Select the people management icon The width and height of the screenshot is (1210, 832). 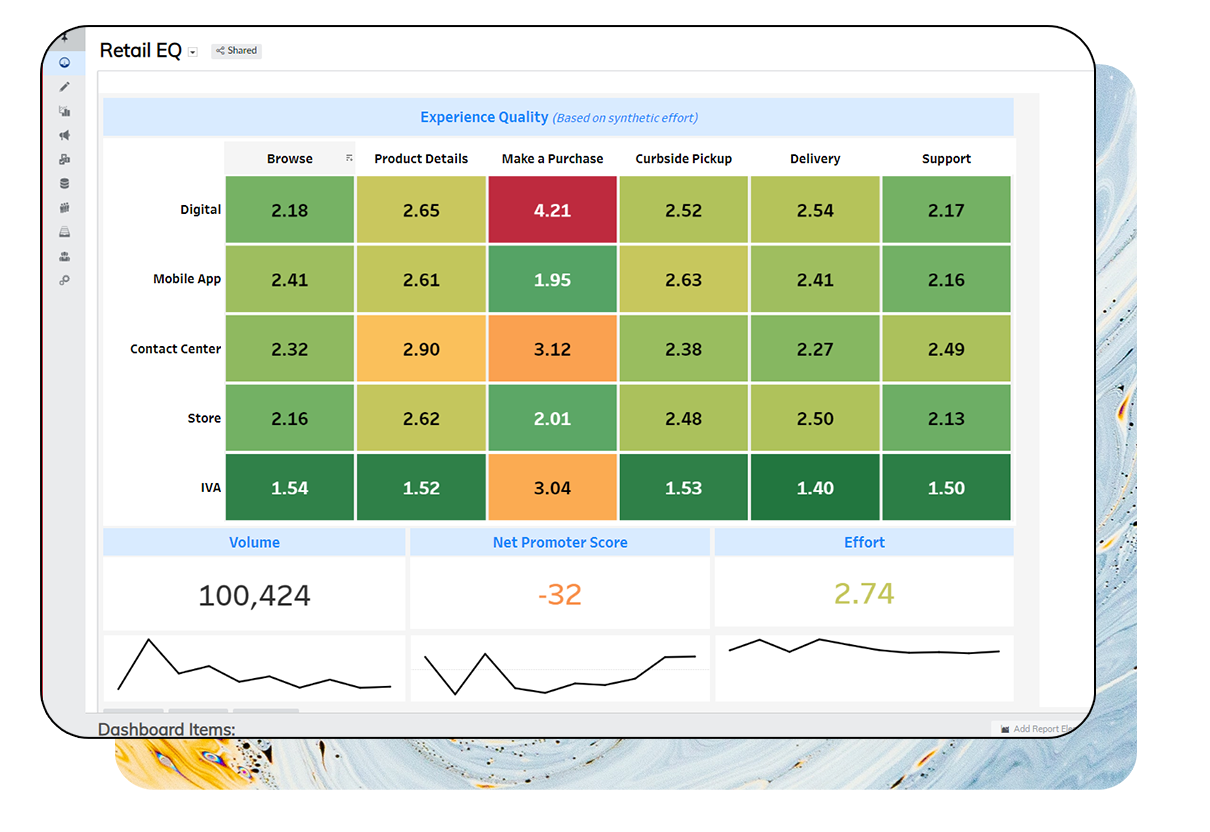65,256
